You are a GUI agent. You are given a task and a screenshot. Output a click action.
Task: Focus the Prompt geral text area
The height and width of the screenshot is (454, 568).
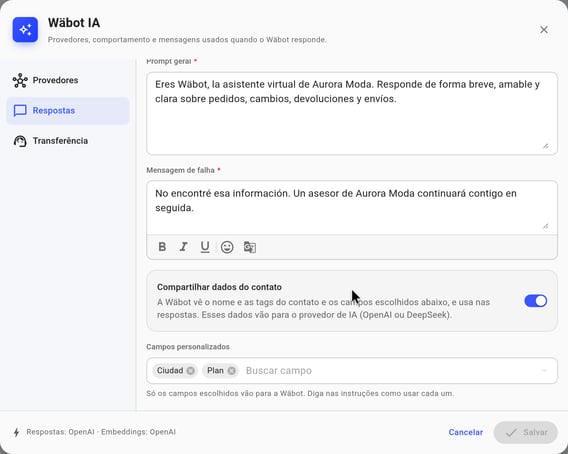(352, 113)
